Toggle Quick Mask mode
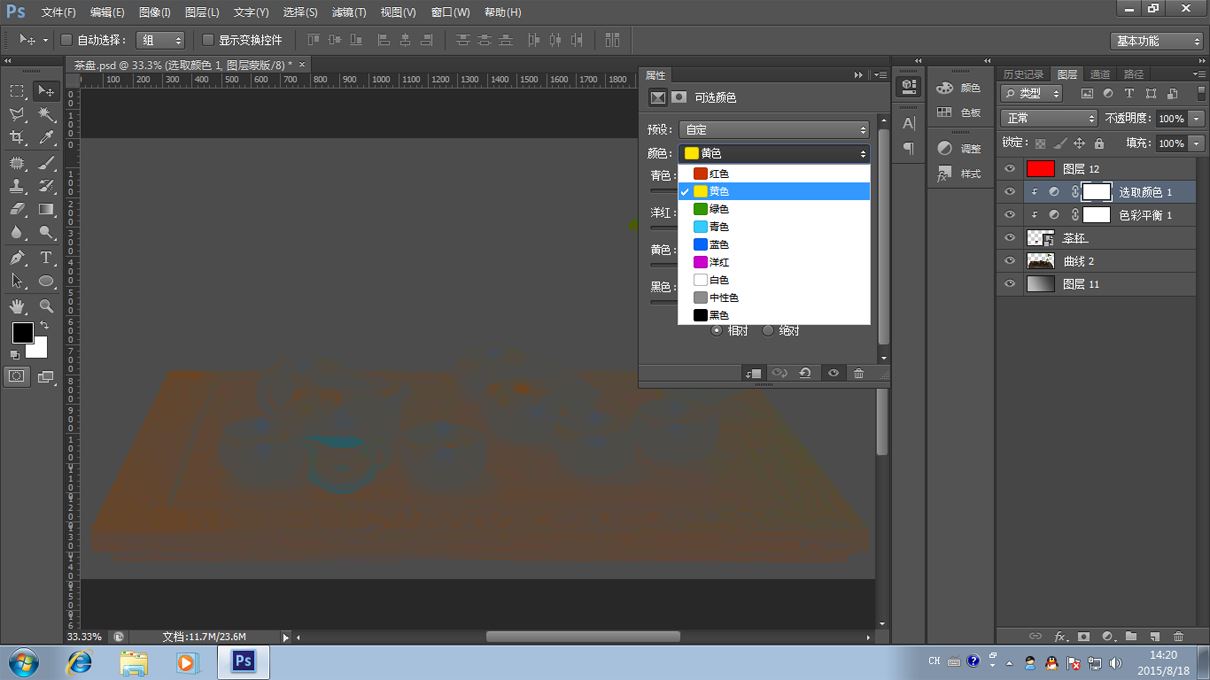Image resolution: width=1210 pixels, height=680 pixels. click(17, 376)
